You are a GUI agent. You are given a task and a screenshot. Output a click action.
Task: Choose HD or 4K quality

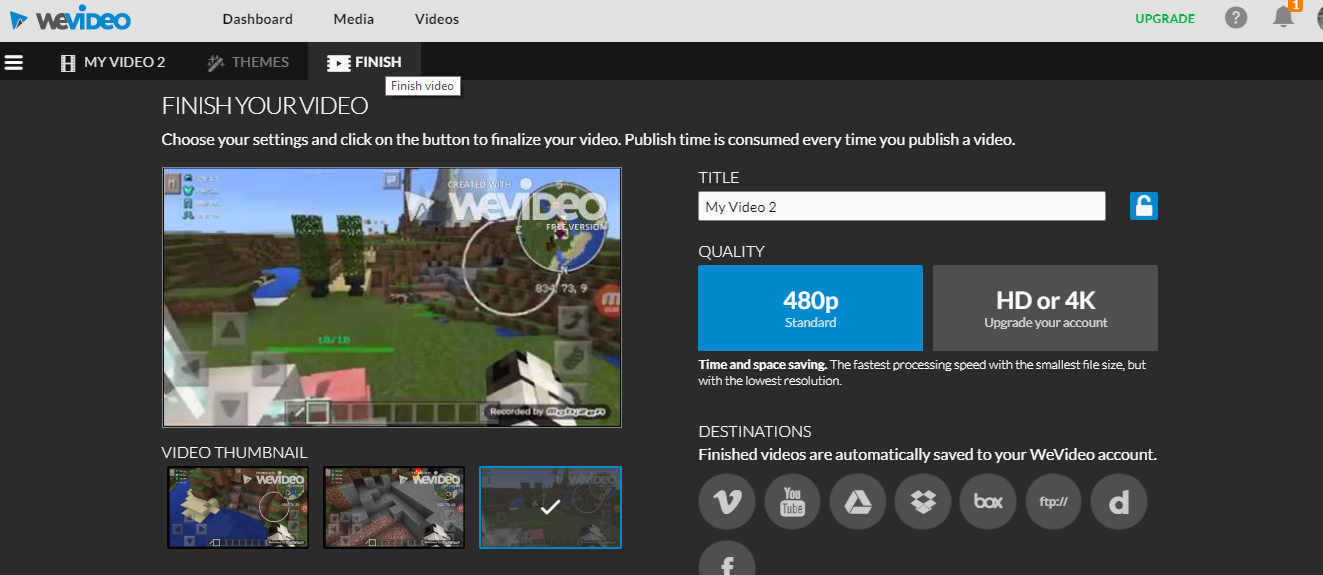coord(1045,308)
